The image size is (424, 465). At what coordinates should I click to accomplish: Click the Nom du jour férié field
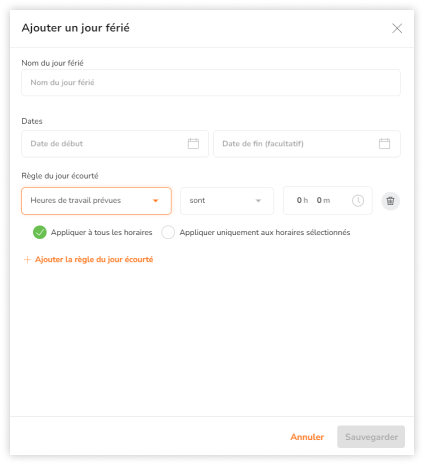coord(211,83)
